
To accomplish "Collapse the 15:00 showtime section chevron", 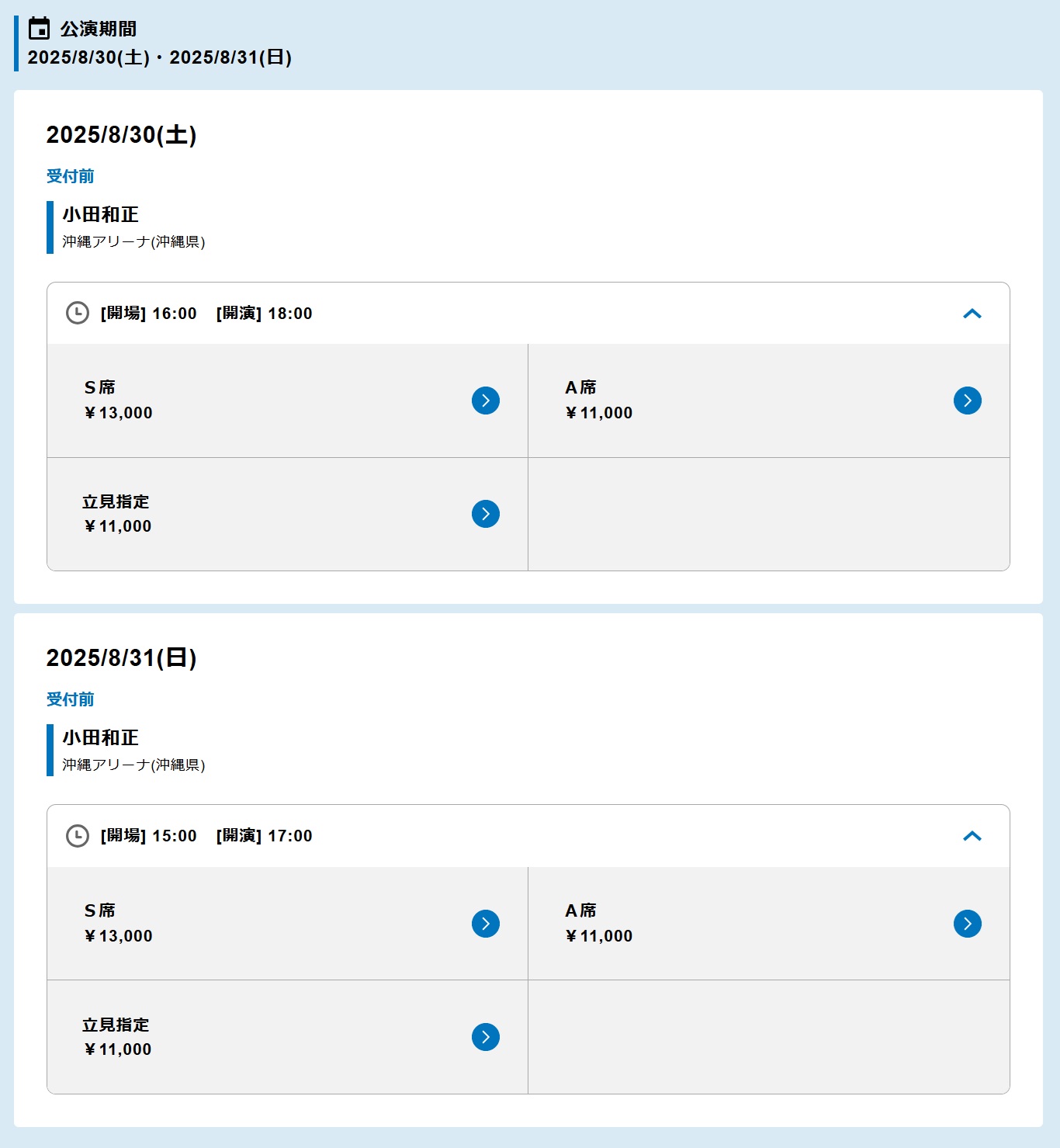I will (972, 836).
